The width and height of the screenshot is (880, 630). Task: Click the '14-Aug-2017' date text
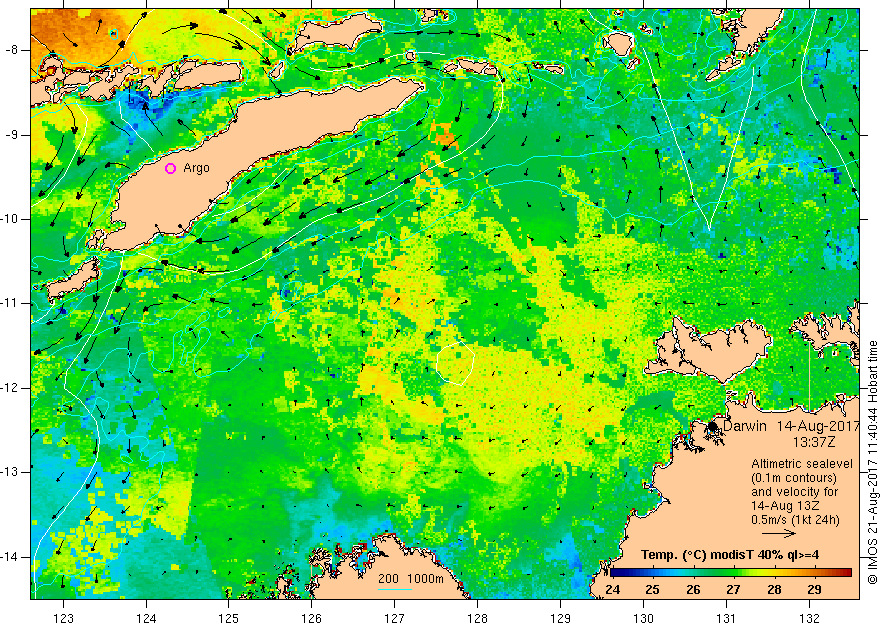coord(818,426)
